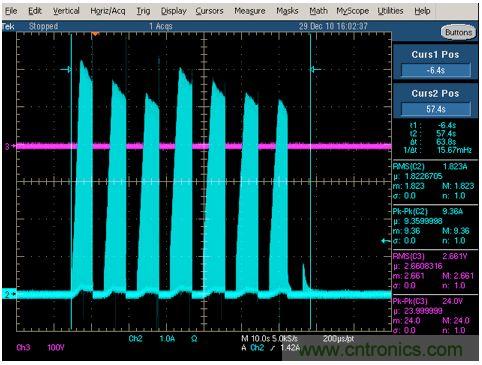Click the Buttons toggle button
482x365 pixels.
tap(459, 32)
